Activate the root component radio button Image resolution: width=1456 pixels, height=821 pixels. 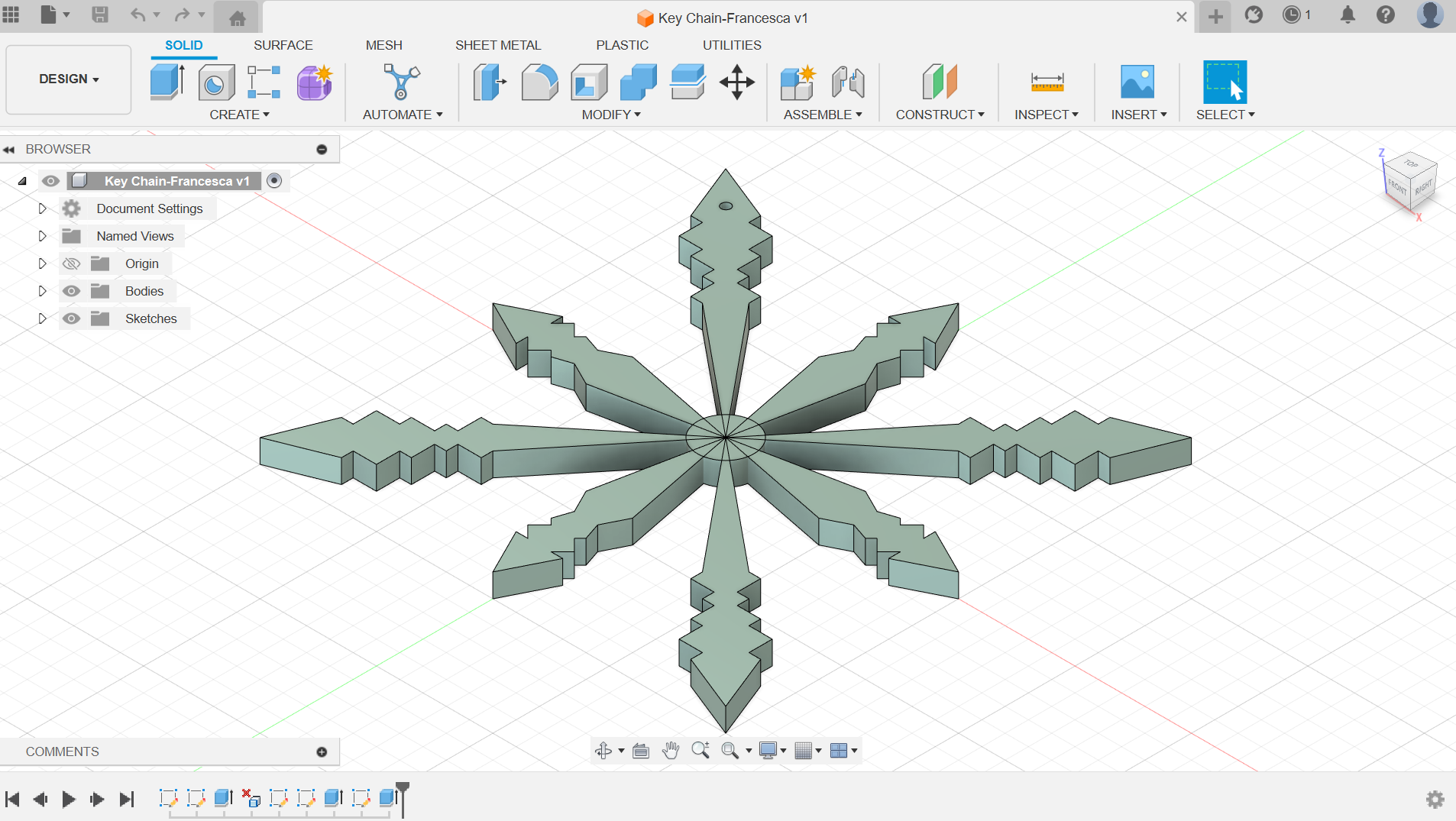click(x=274, y=181)
